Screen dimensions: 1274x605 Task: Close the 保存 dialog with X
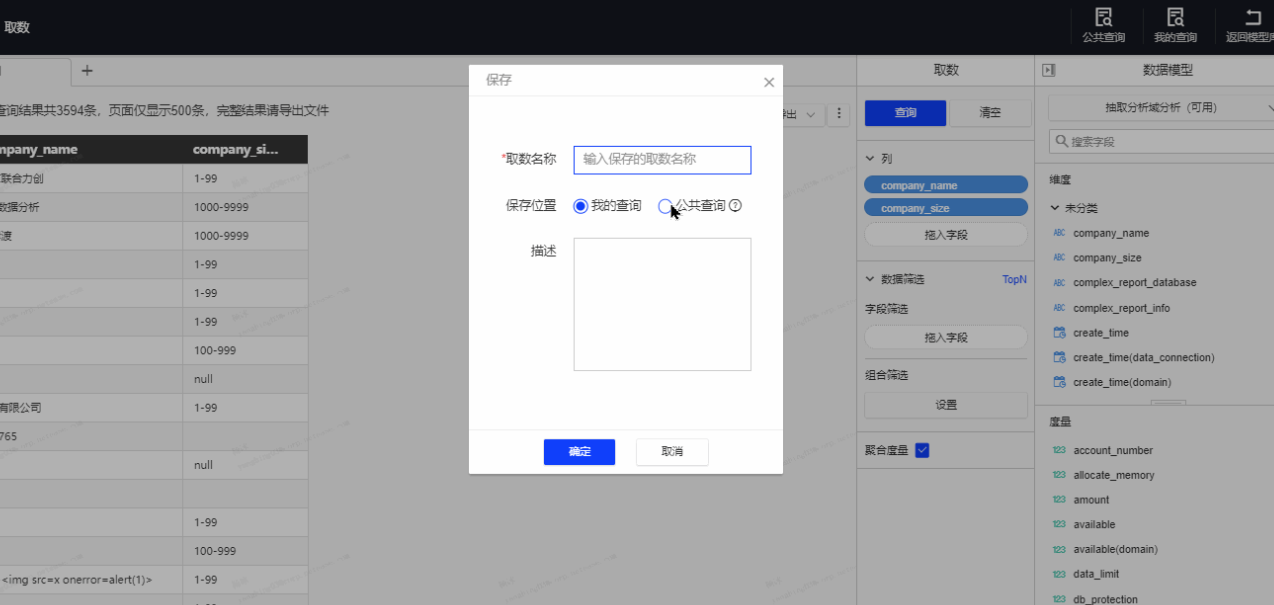pos(769,82)
